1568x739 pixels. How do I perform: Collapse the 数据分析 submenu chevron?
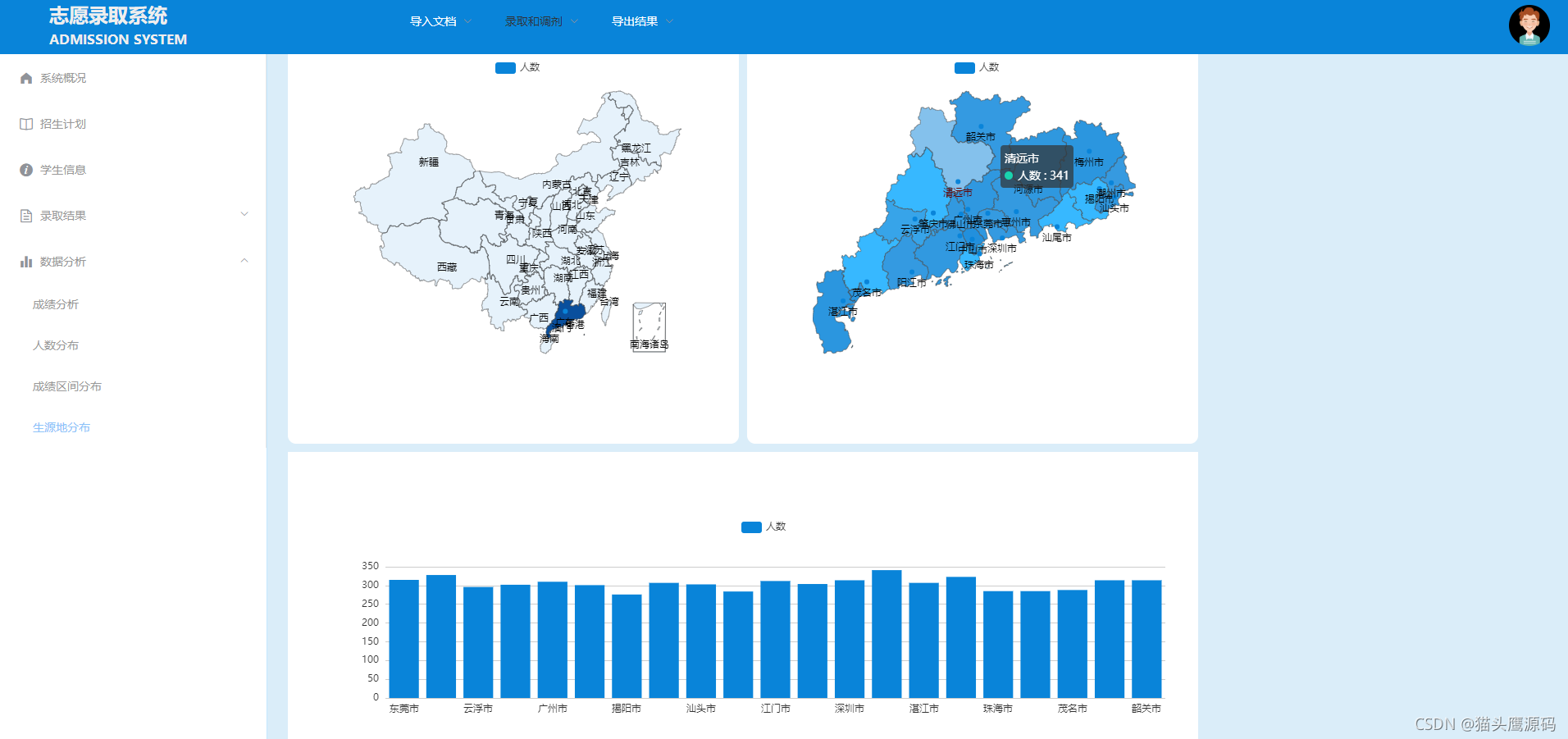[x=244, y=260]
